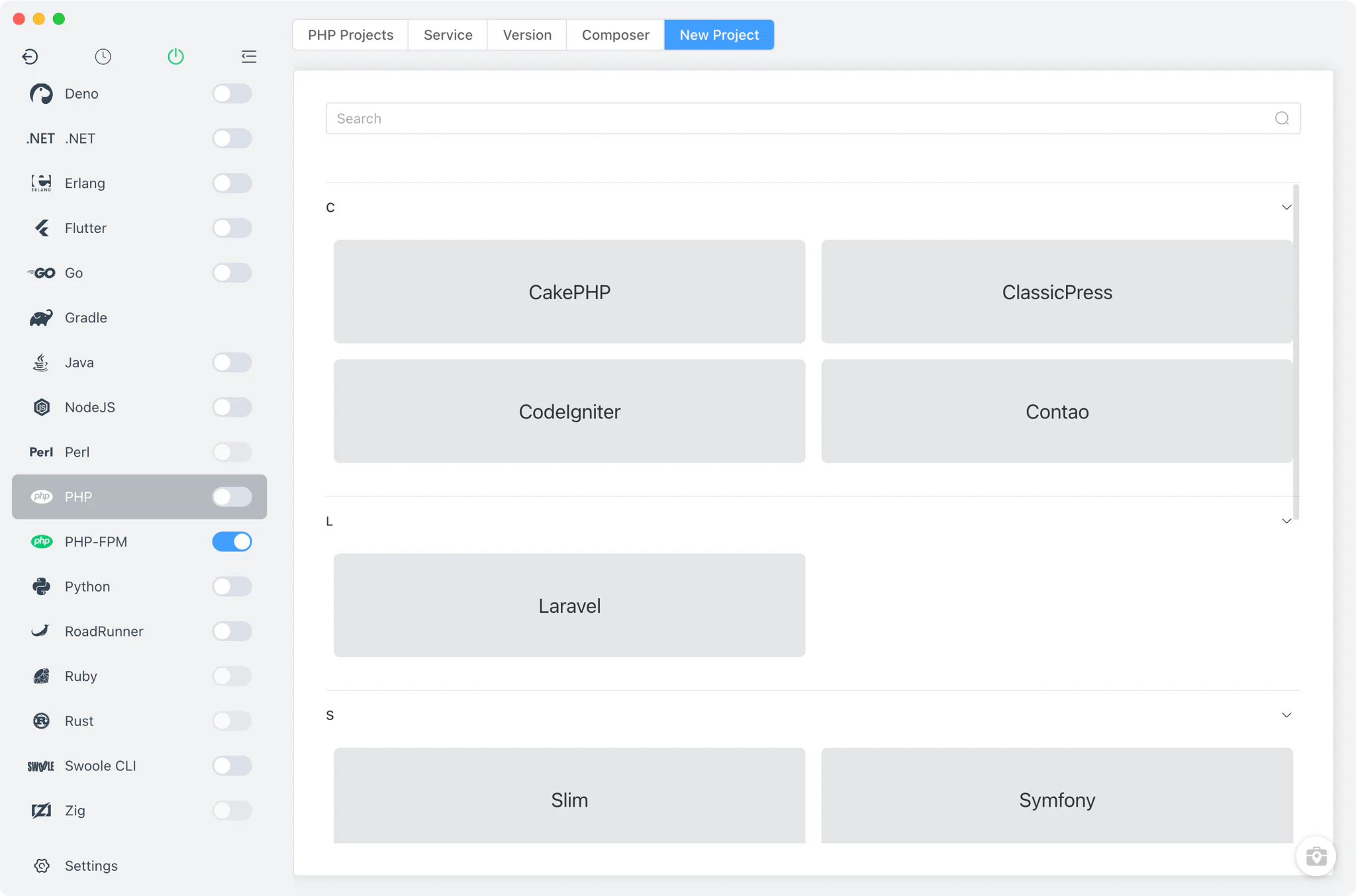Click the camera toolbox floating button

click(x=1316, y=856)
